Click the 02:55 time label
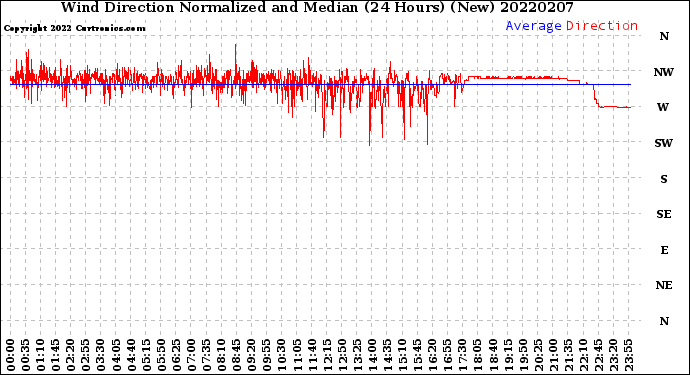 tap(86, 355)
